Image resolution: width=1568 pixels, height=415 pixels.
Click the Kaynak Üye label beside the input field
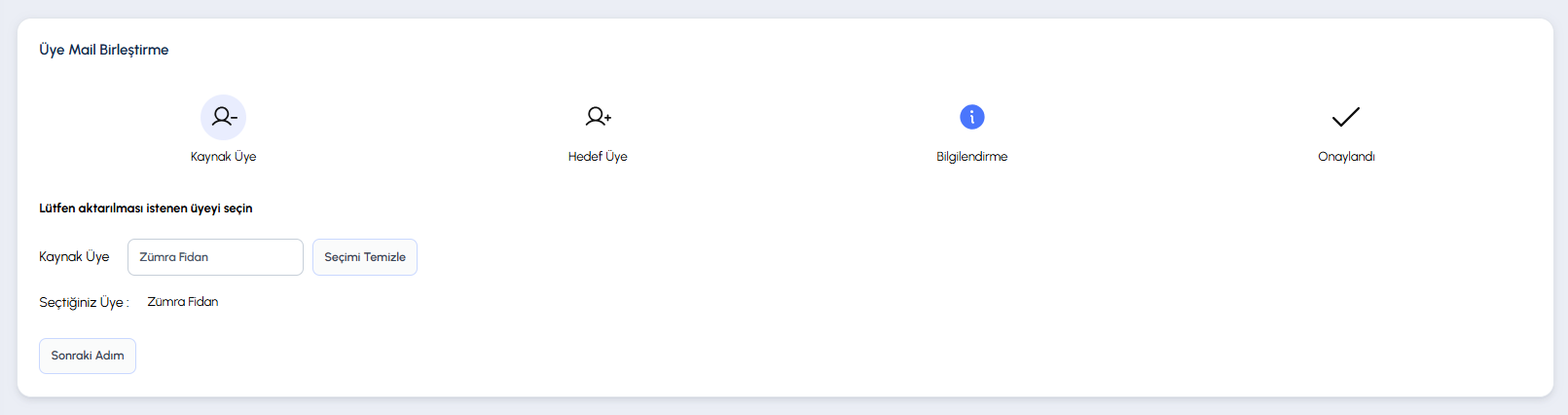click(x=74, y=257)
